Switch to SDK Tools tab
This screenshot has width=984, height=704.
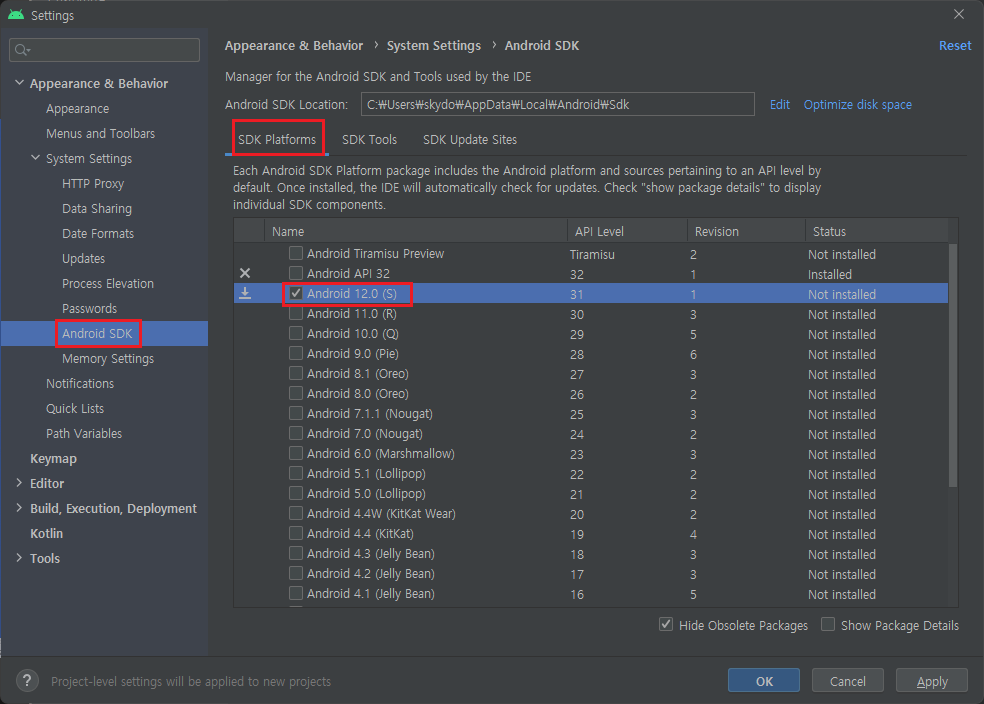[369, 139]
